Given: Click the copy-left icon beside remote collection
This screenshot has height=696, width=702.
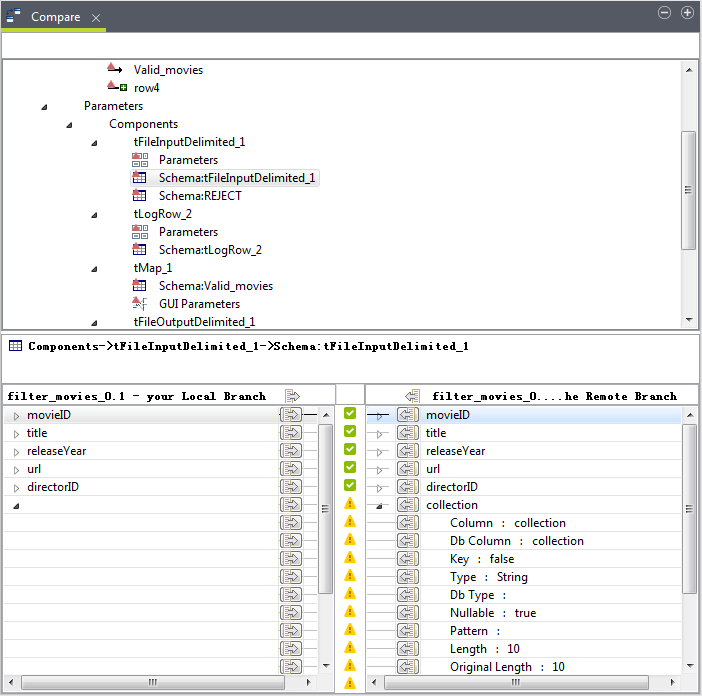Looking at the screenshot, I should tap(407, 505).
